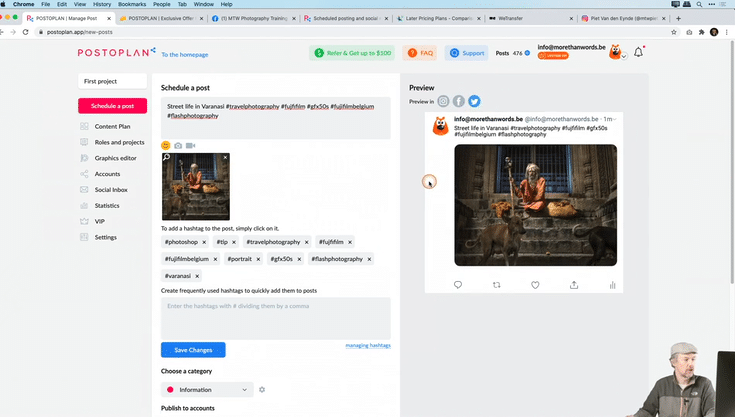Open the History menu
Screen dimensions: 735x417
point(102,4)
